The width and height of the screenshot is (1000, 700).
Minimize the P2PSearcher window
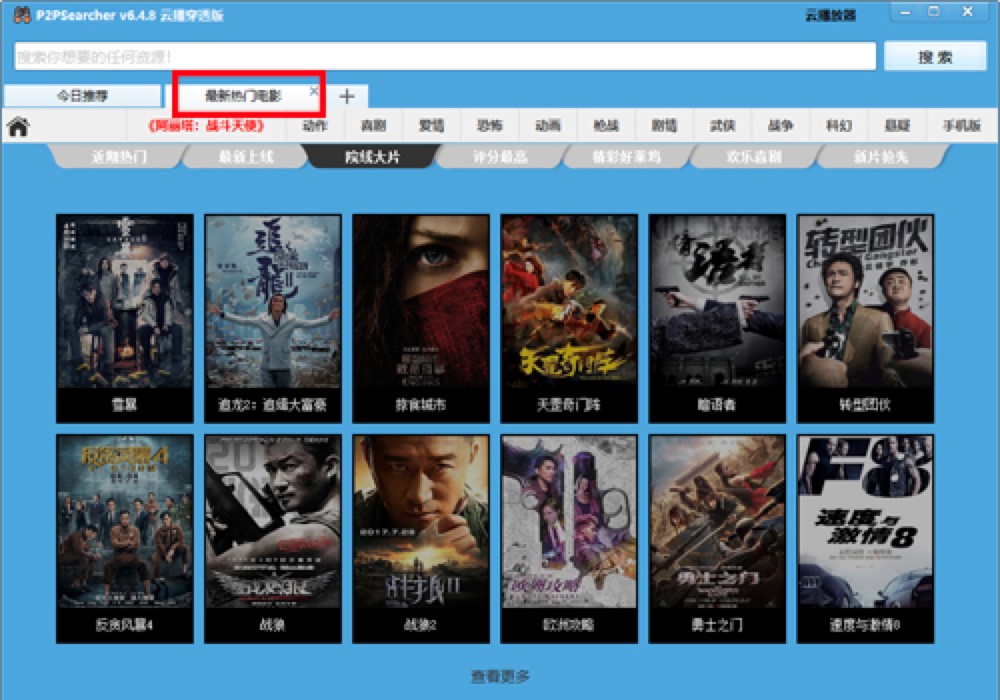905,11
